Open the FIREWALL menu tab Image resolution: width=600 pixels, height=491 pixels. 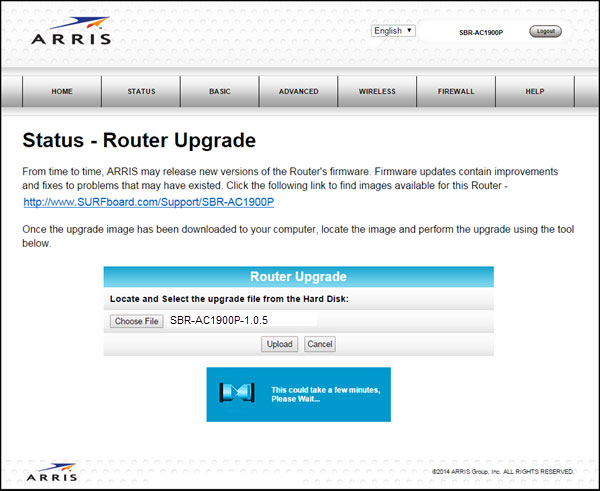(x=456, y=91)
